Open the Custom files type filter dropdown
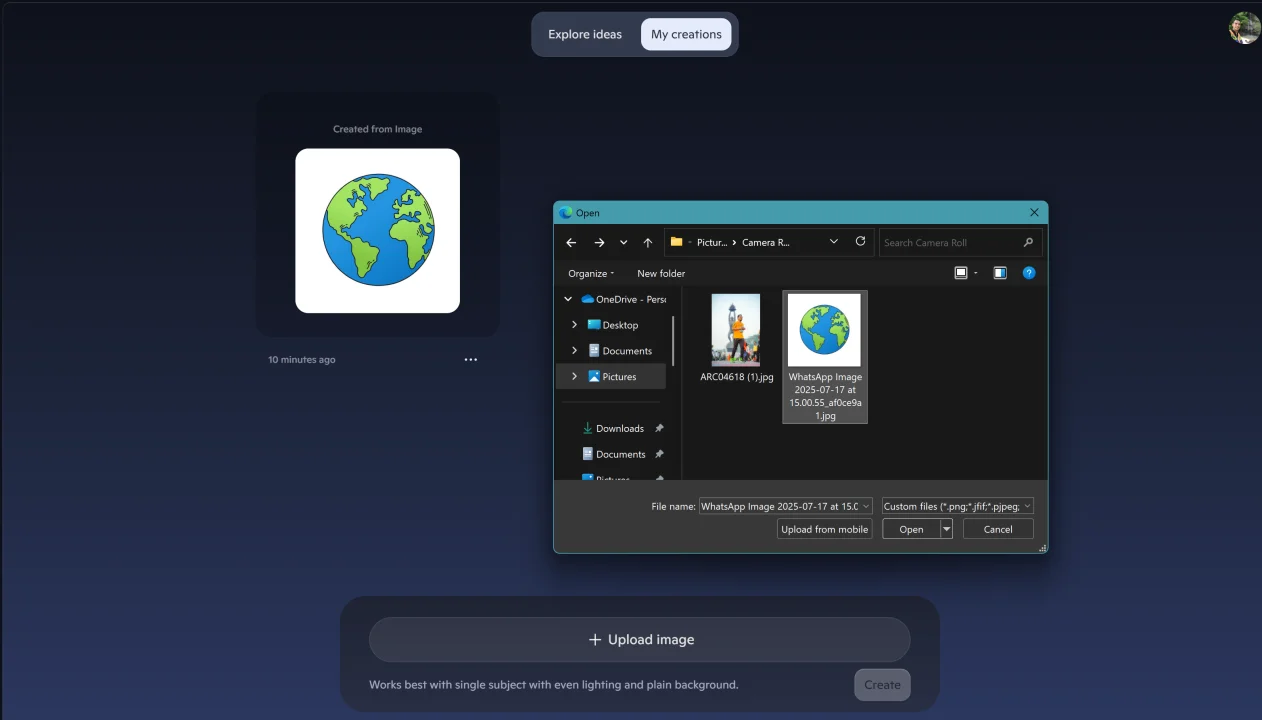 coord(957,506)
